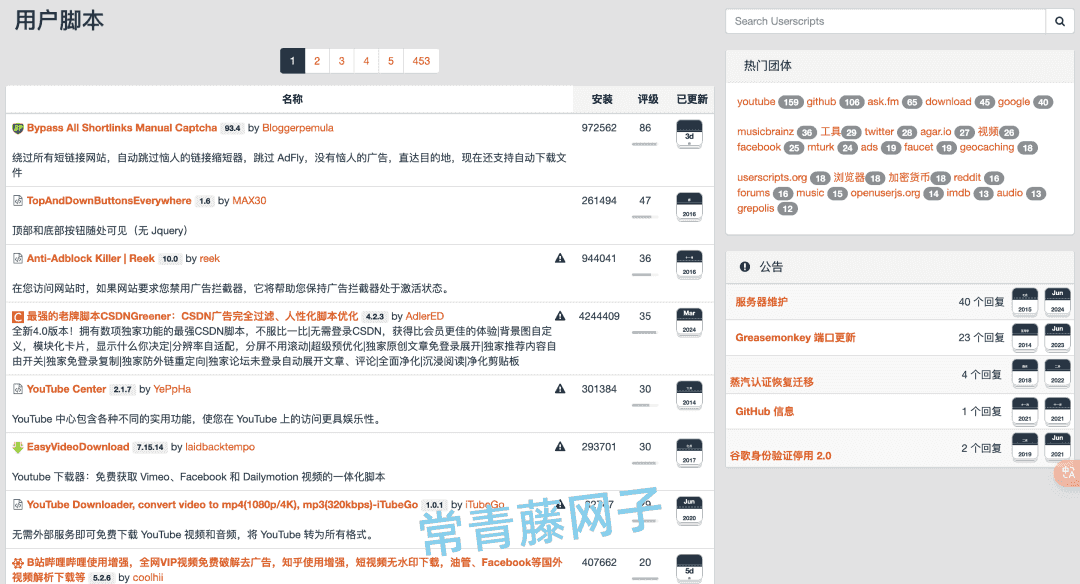Click the 公告 exclamation circle icon

pyautogui.click(x=745, y=267)
